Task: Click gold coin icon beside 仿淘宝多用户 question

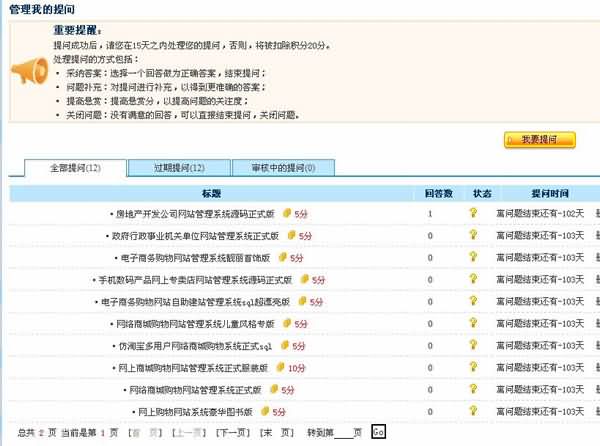Action: point(283,345)
